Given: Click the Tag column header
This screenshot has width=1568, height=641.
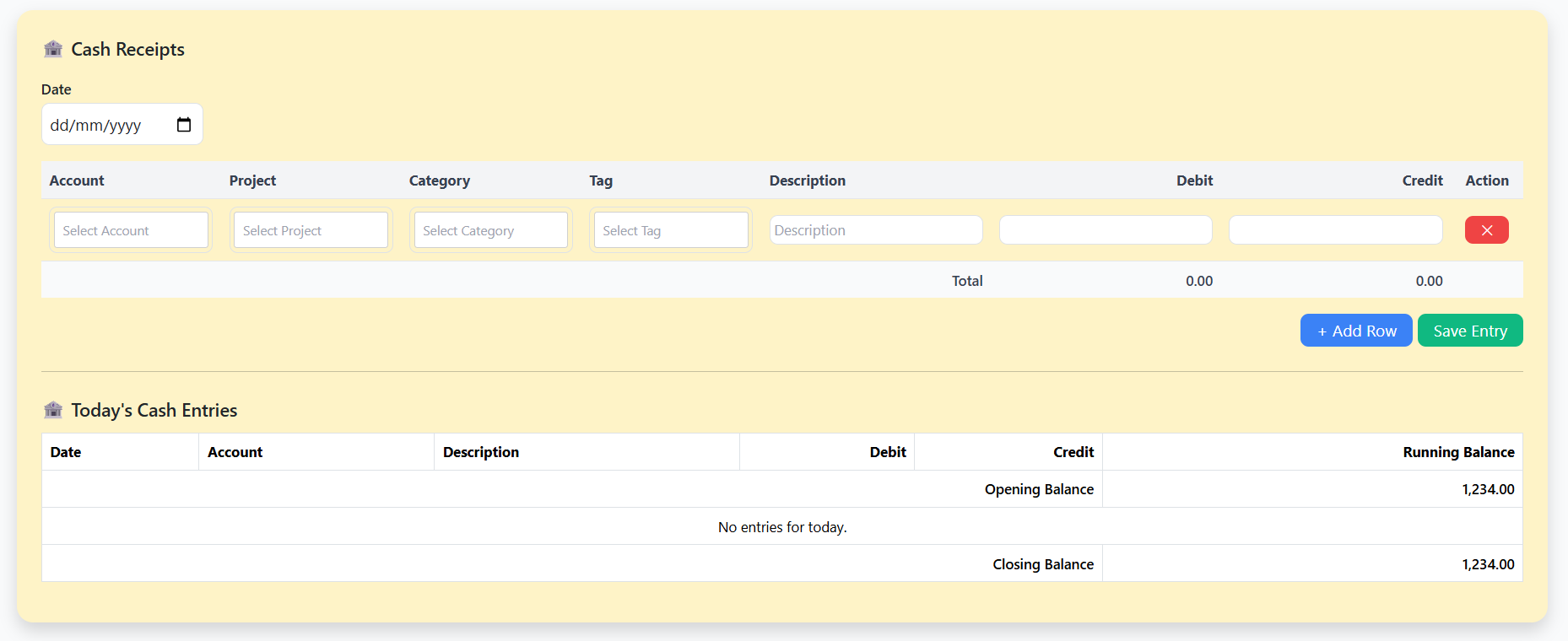Looking at the screenshot, I should pos(601,180).
